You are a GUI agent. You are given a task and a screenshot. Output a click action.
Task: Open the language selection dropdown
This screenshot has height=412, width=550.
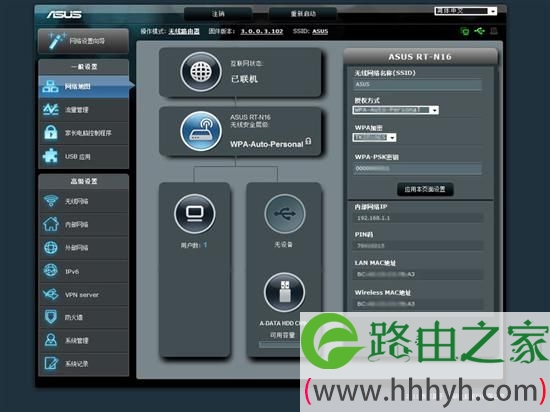tap(466, 11)
